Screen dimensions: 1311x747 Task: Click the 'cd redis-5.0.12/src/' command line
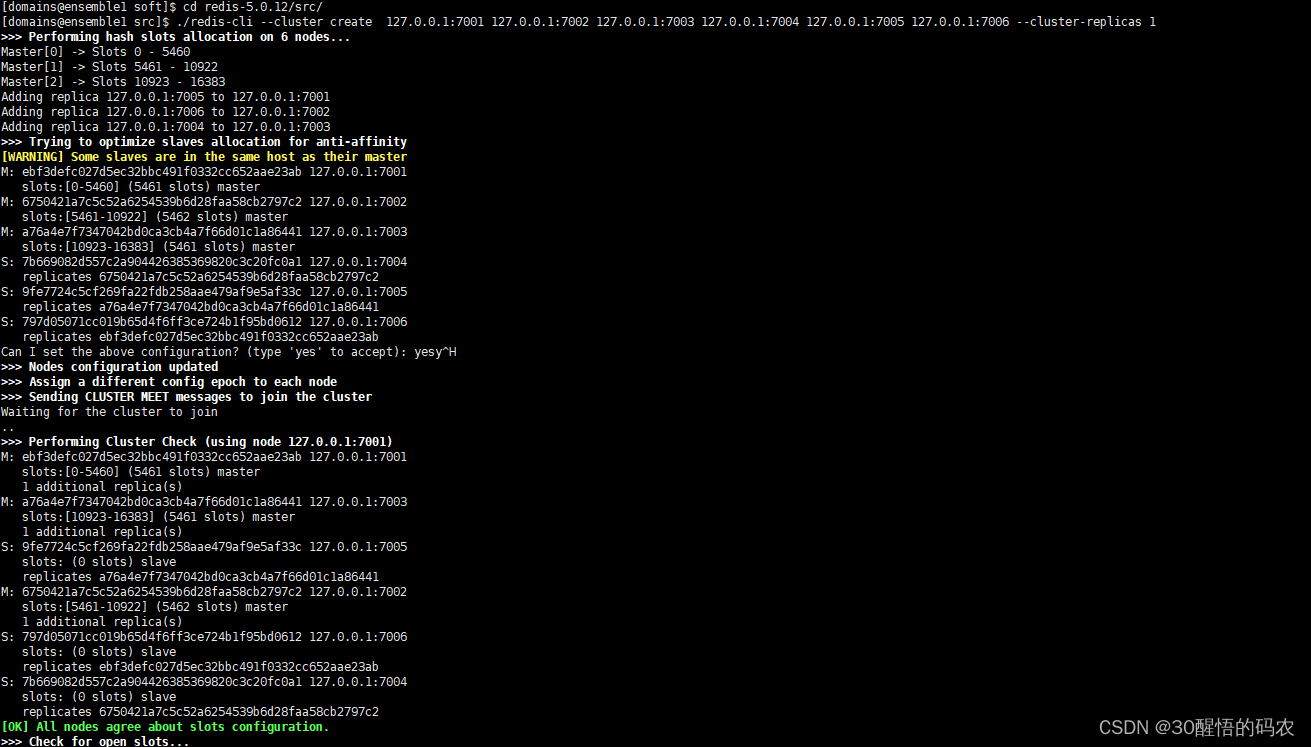(162, 7)
